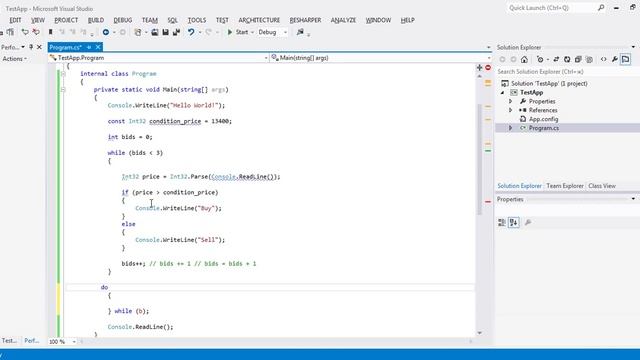The width and height of the screenshot is (640, 360).
Task: Click the editor split-window plus icon
Action: (480, 67)
